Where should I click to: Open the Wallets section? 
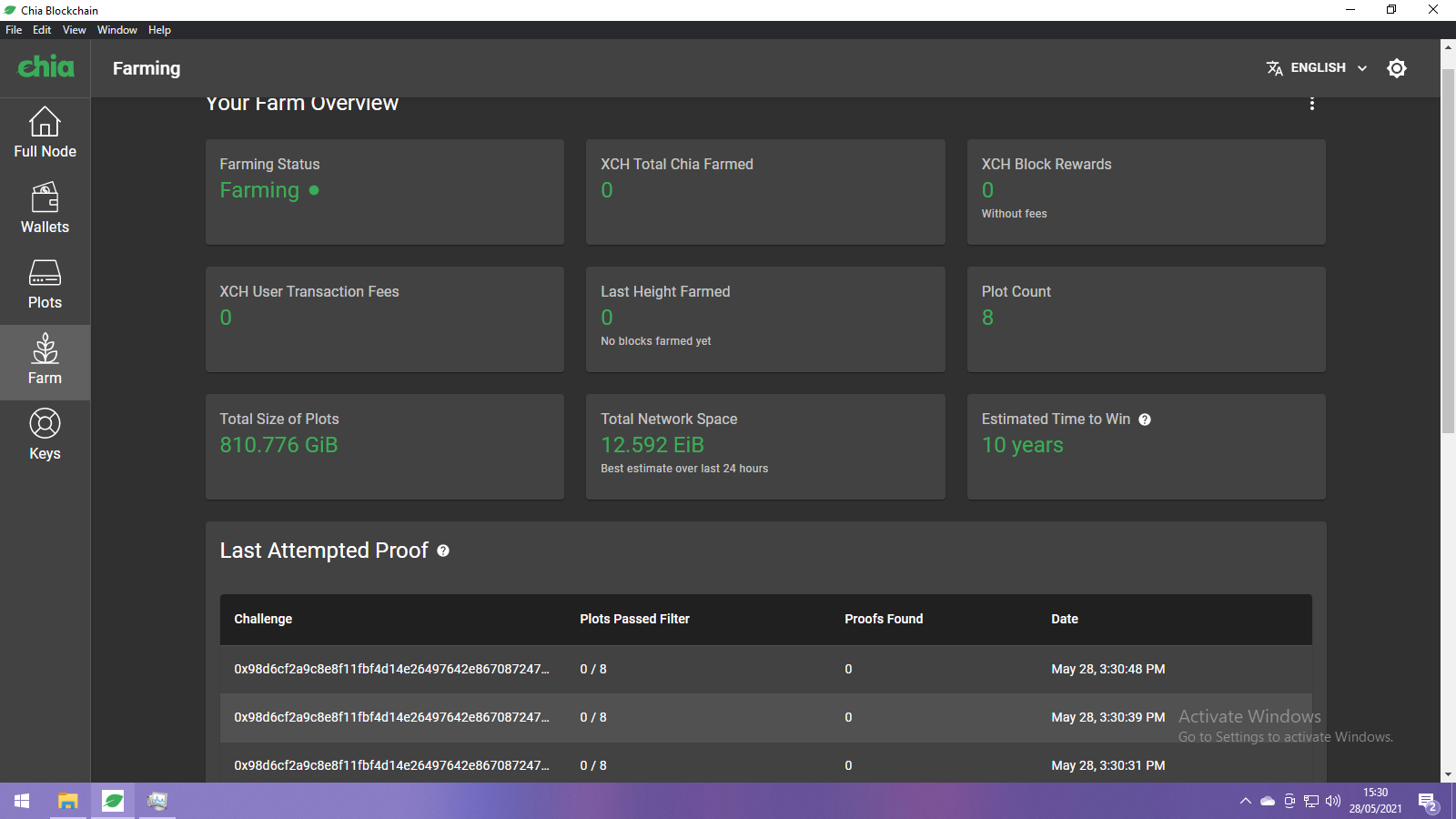point(45,208)
